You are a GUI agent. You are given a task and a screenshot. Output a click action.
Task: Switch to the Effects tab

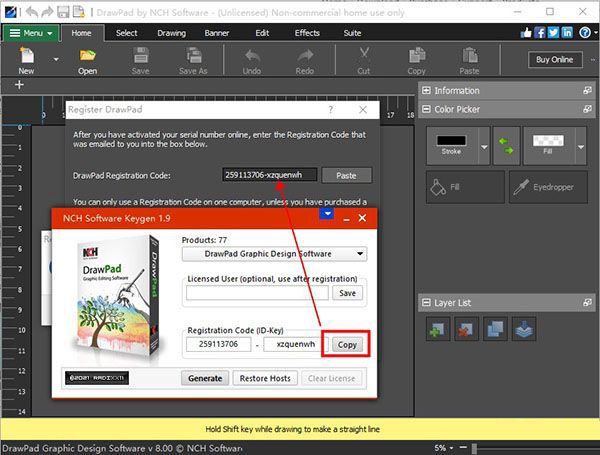click(x=307, y=33)
